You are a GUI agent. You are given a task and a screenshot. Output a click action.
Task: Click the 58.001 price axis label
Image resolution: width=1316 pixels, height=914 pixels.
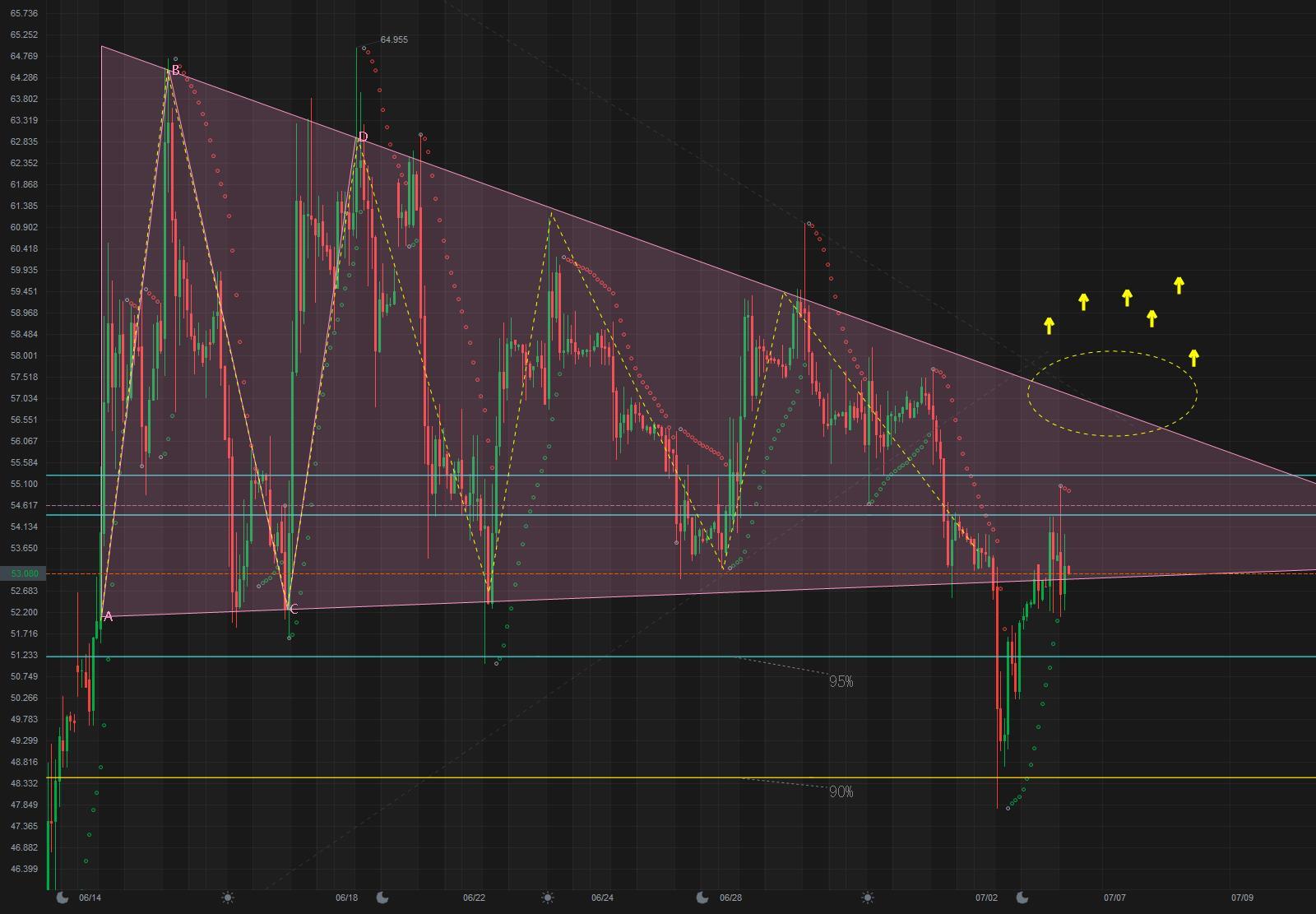(24, 355)
